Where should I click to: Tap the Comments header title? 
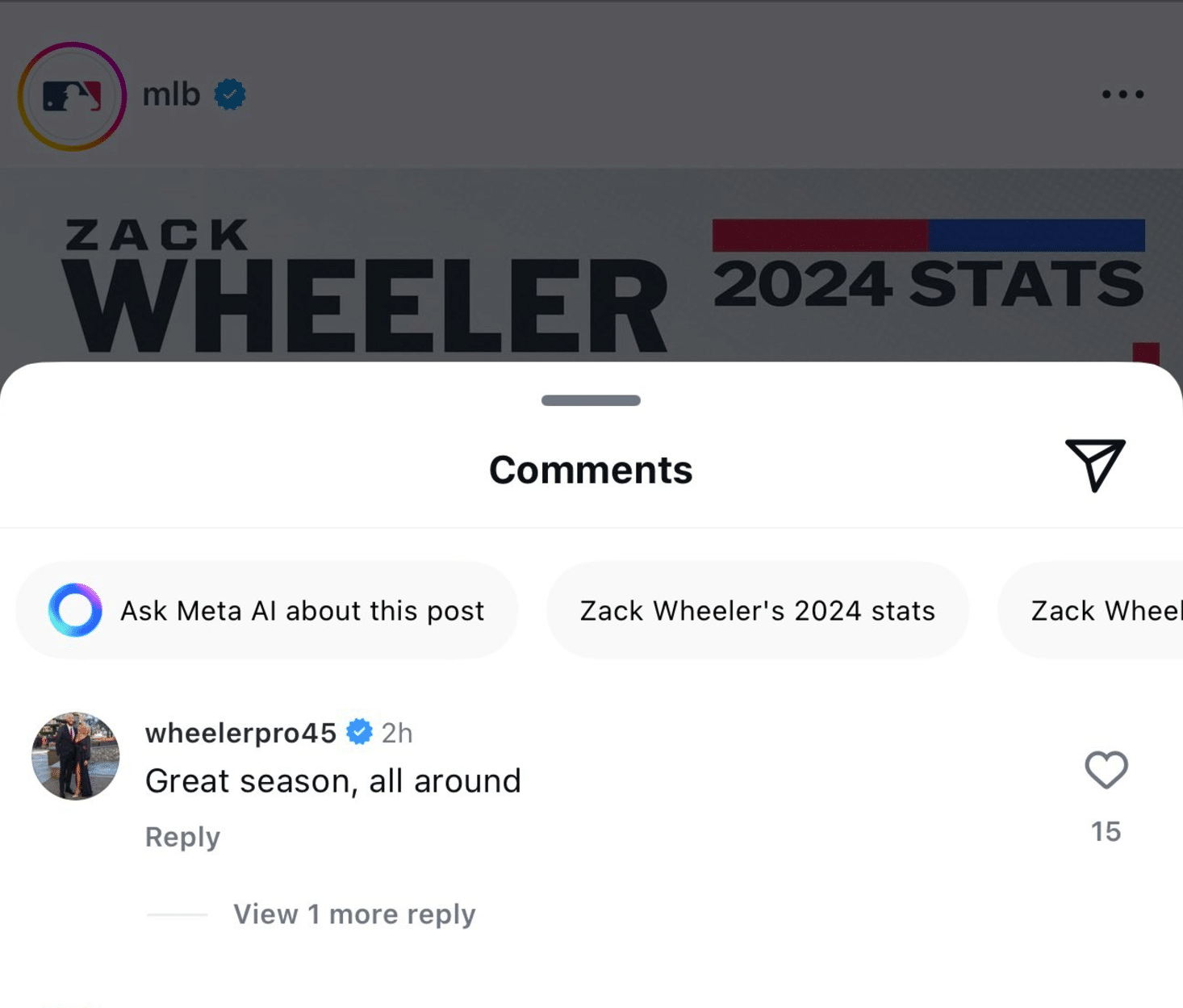point(591,470)
